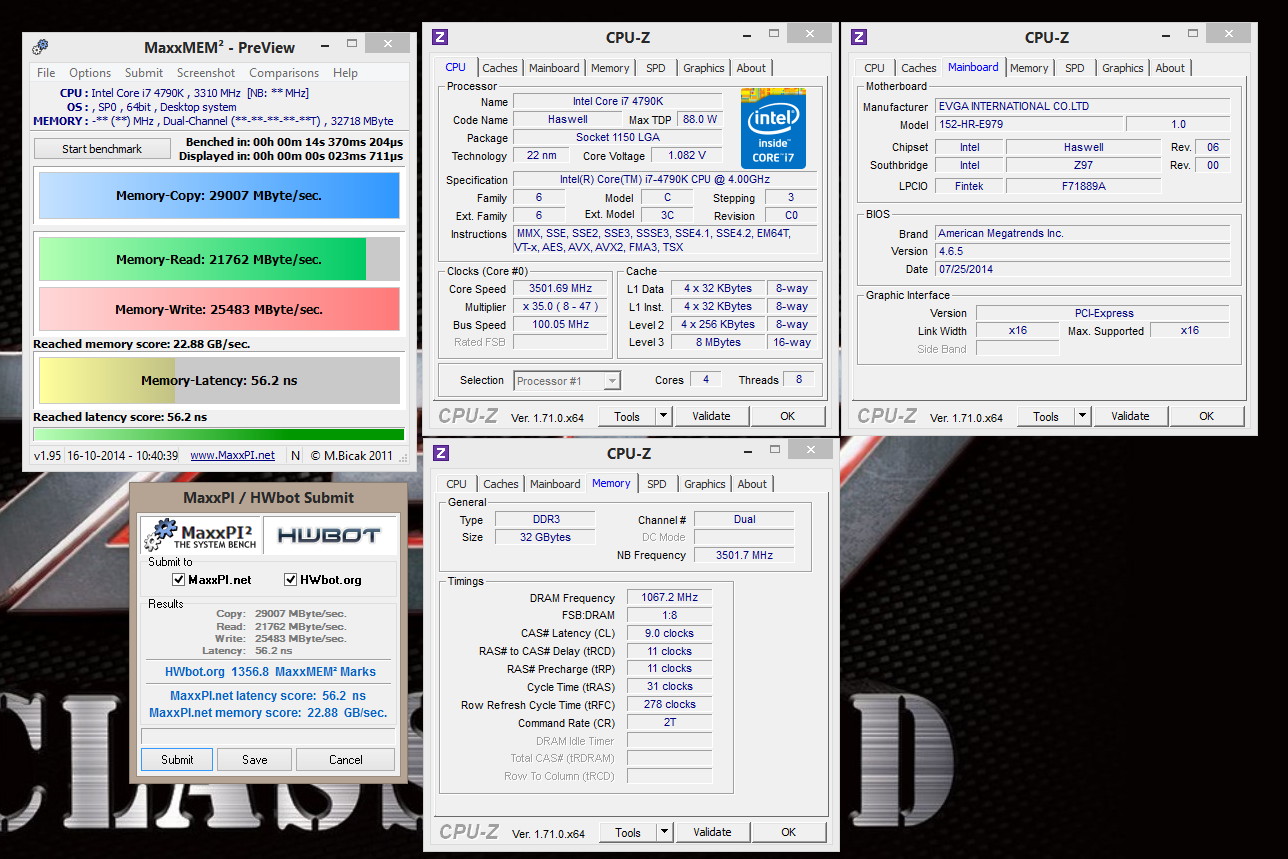Screen dimensions: 1288x859
Task: Click HWbot.org 1356.8 MaxxMEM² Marks text
Action: click(270, 672)
